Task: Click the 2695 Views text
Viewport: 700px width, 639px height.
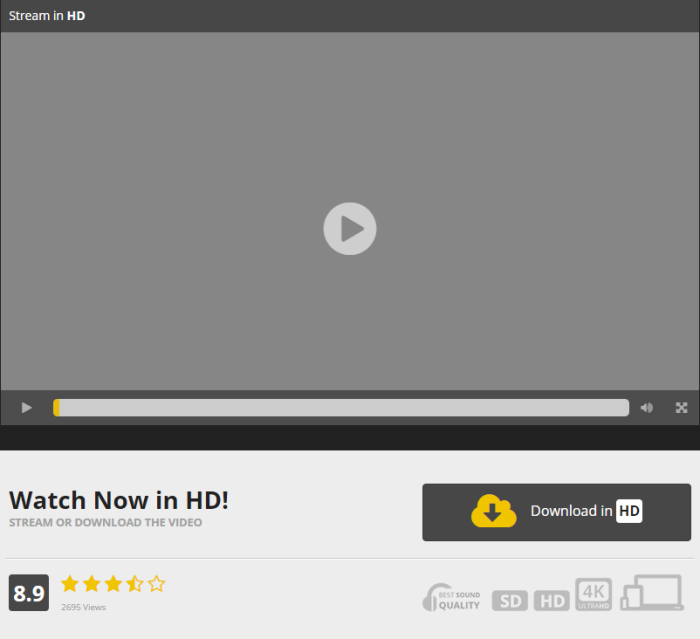Action: 83,607
